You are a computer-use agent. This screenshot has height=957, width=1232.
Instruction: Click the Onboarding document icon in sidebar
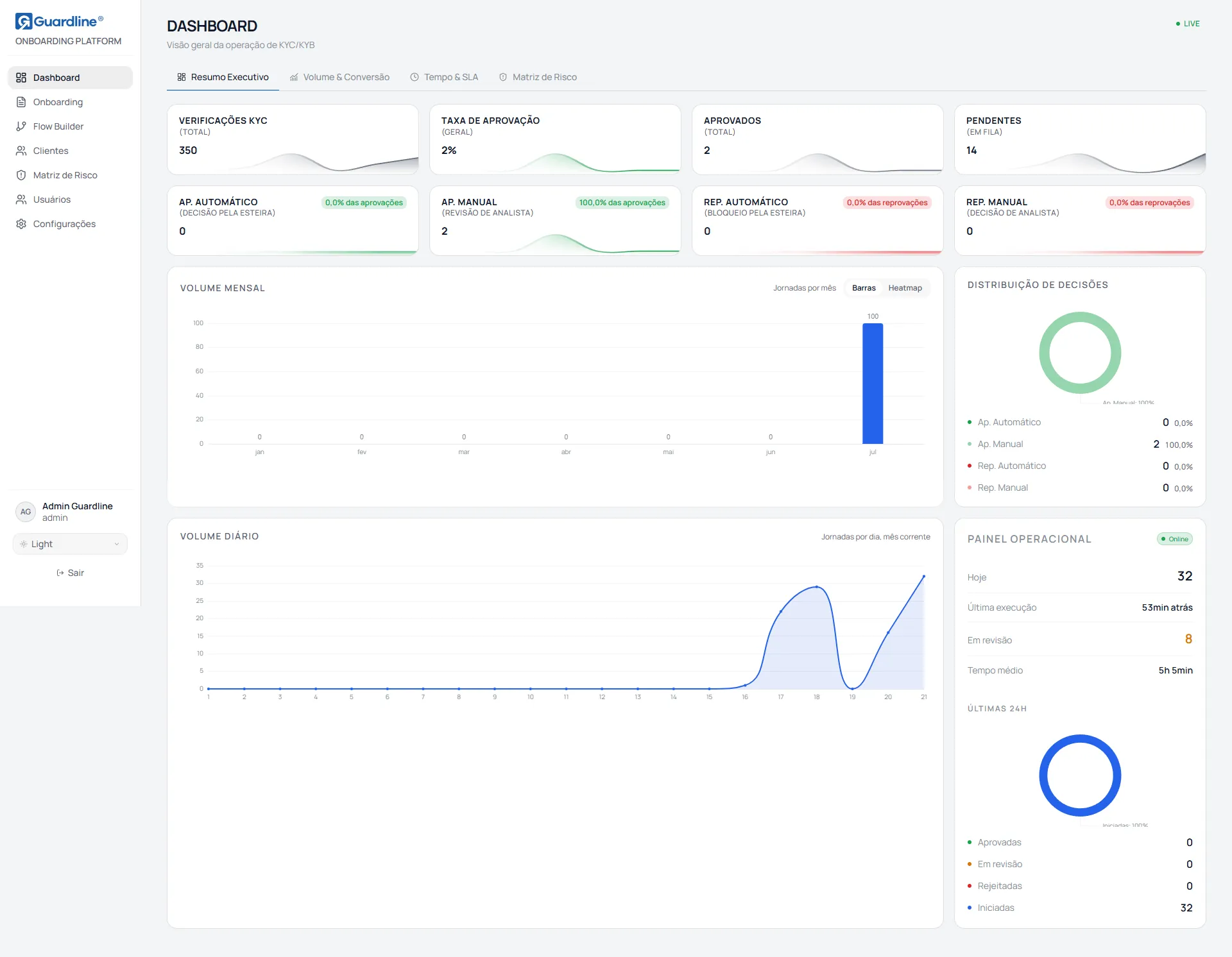pos(21,102)
